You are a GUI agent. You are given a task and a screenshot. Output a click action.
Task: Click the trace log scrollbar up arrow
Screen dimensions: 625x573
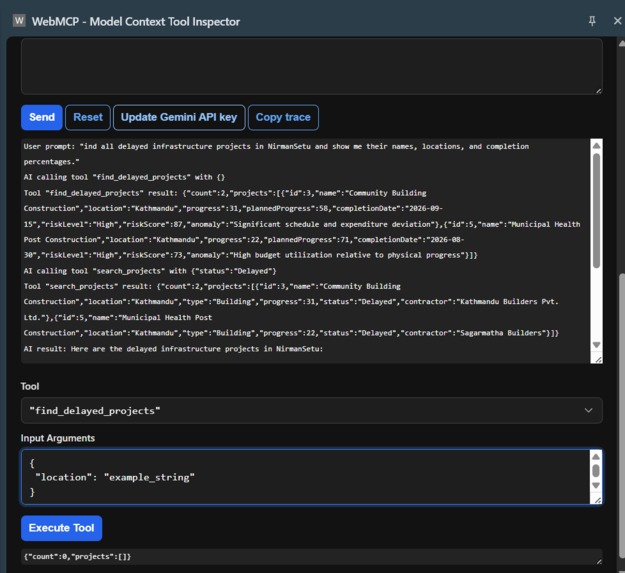[596, 145]
